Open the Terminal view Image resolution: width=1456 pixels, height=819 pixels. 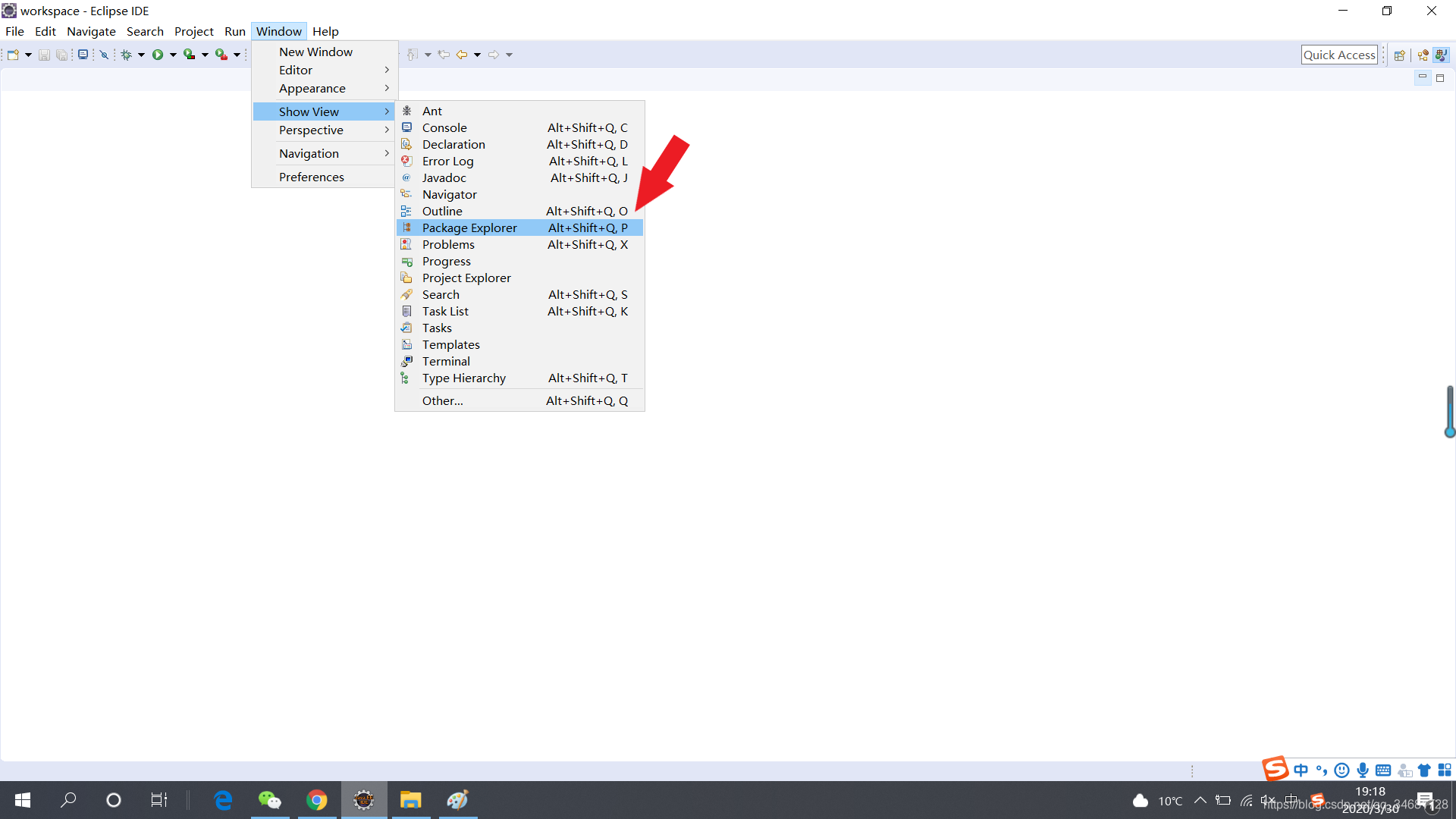(445, 360)
